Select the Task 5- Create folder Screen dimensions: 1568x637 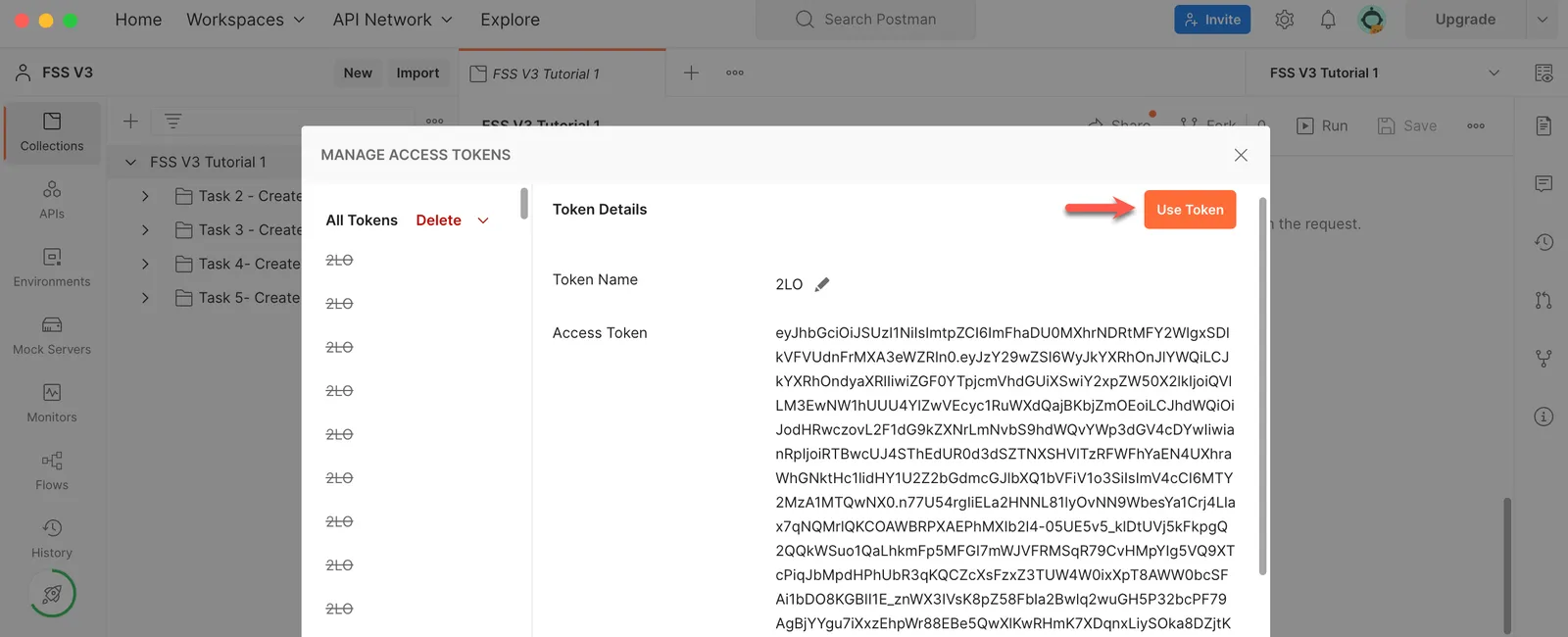[x=238, y=298]
